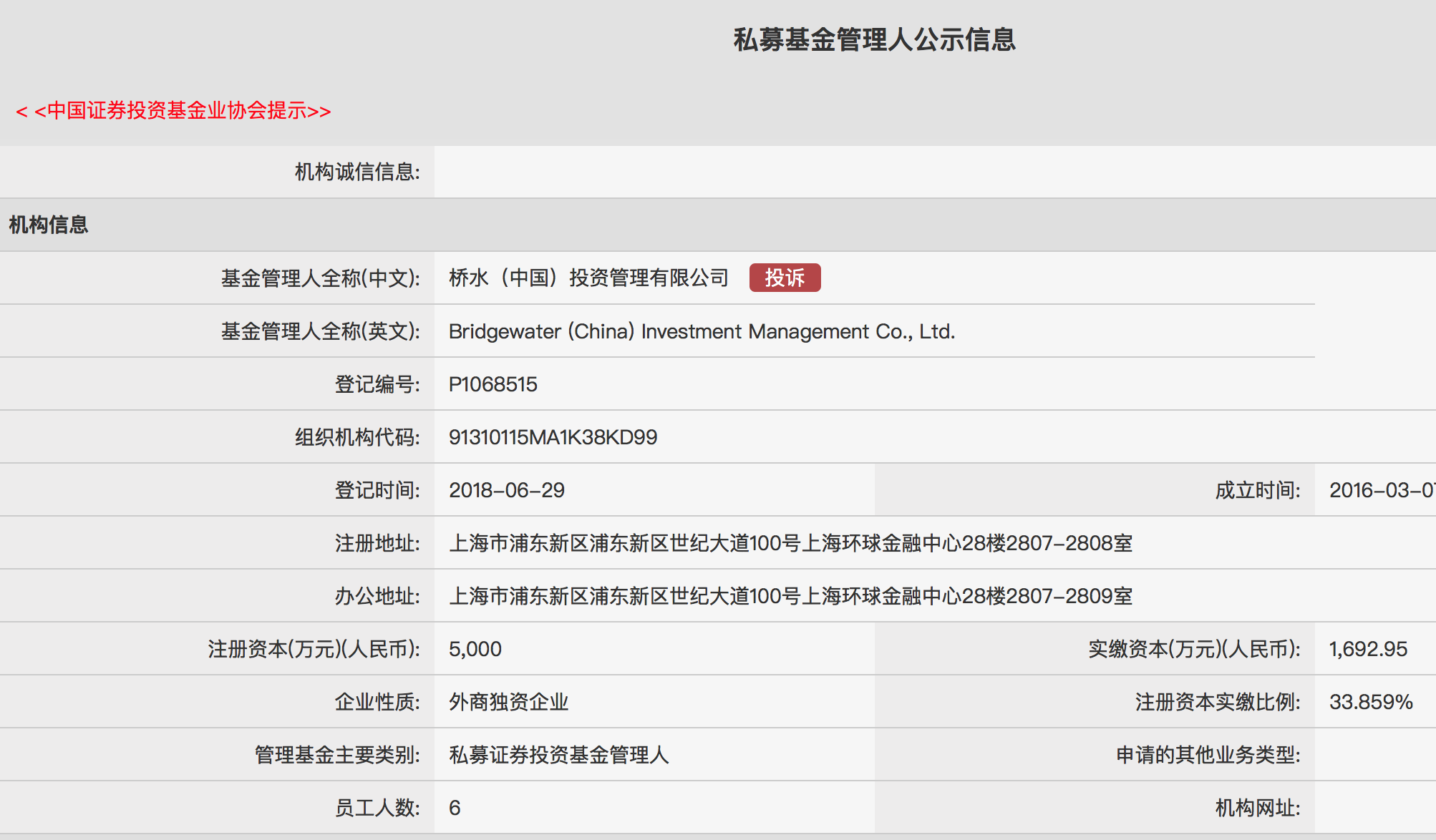Click the paid-in capital value 1,692.95
Image resolution: width=1436 pixels, height=840 pixels.
click(1367, 649)
